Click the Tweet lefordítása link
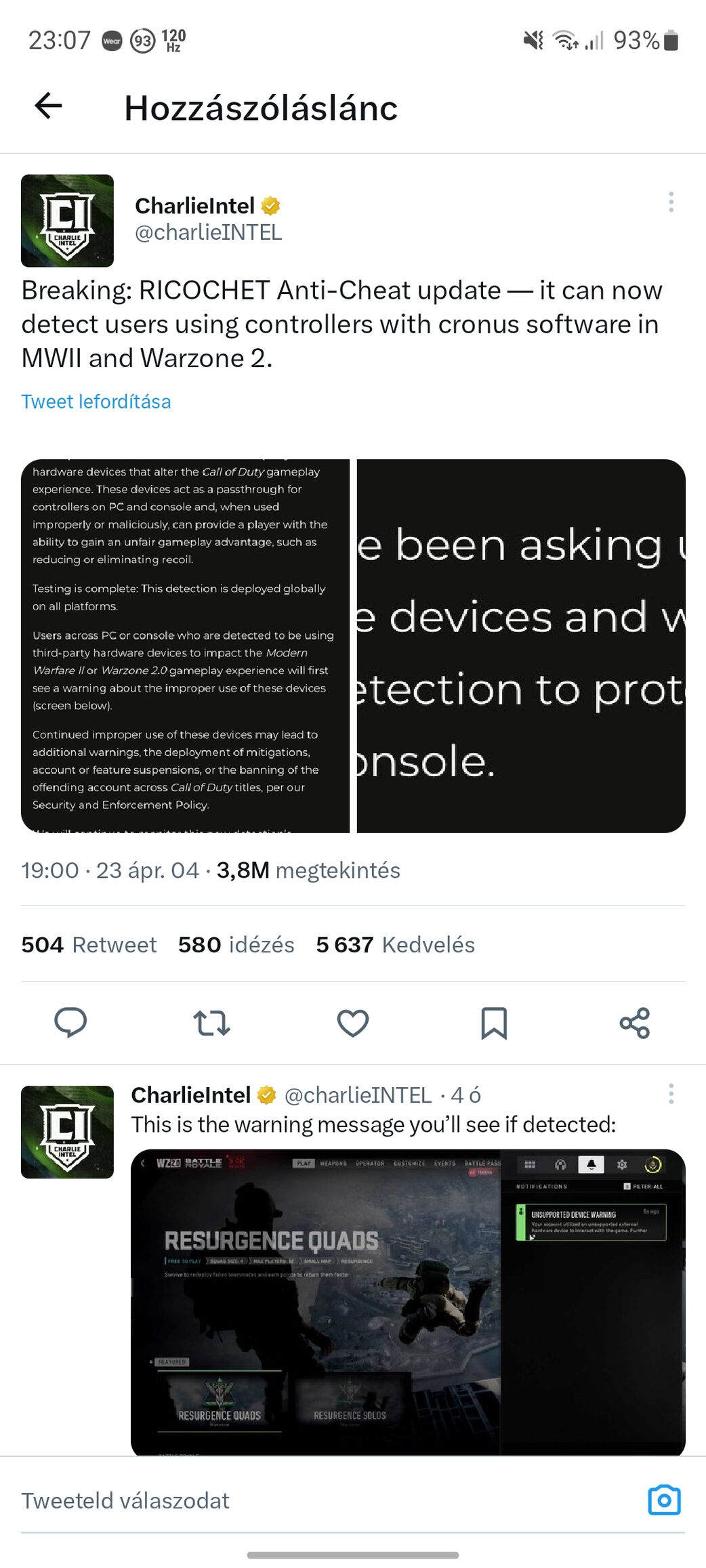The height and width of the screenshot is (1568, 706). (96, 402)
